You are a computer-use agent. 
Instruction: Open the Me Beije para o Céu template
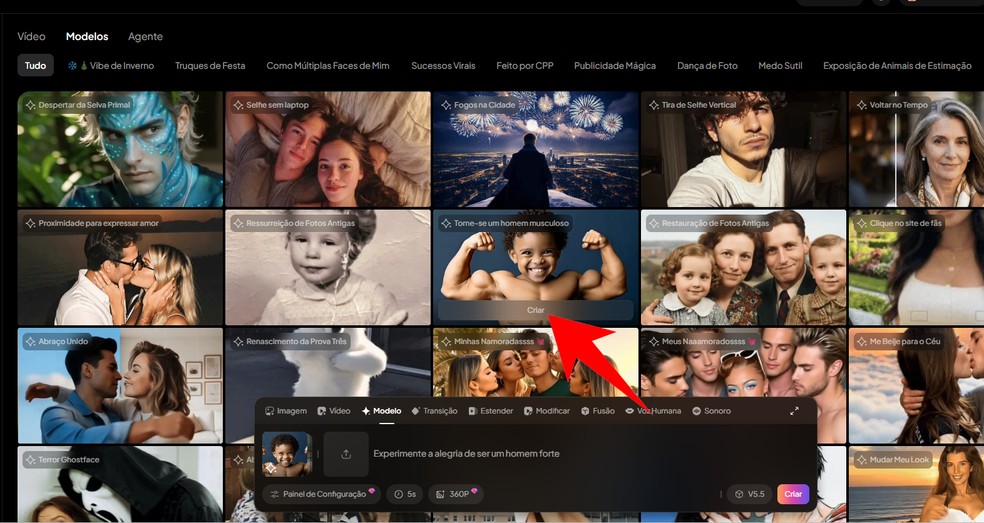coord(916,386)
